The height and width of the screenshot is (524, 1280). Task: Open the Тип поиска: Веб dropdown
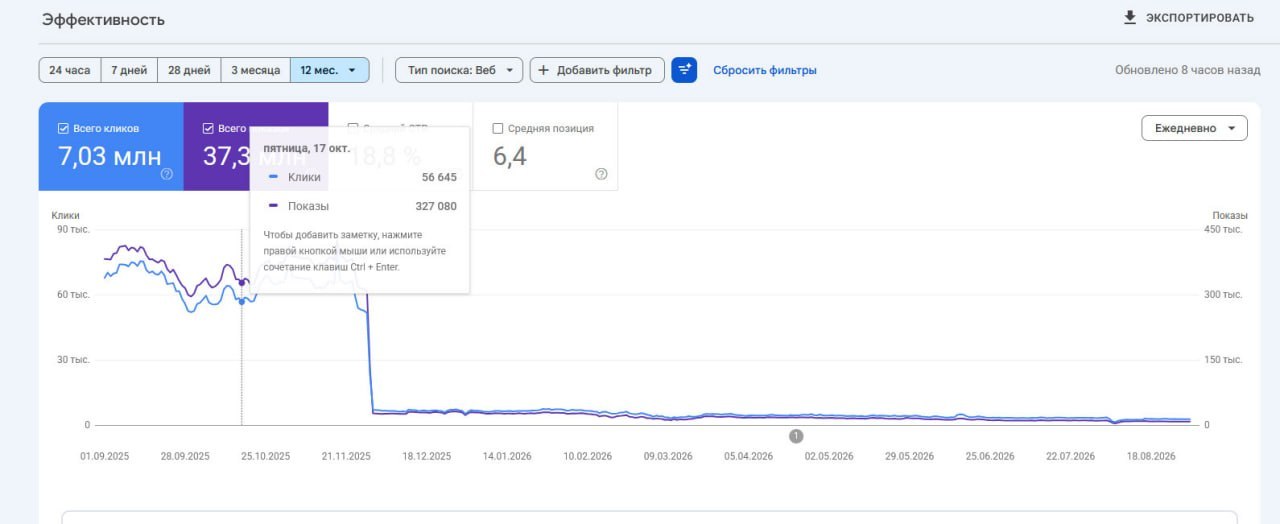click(x=459, y=70)
